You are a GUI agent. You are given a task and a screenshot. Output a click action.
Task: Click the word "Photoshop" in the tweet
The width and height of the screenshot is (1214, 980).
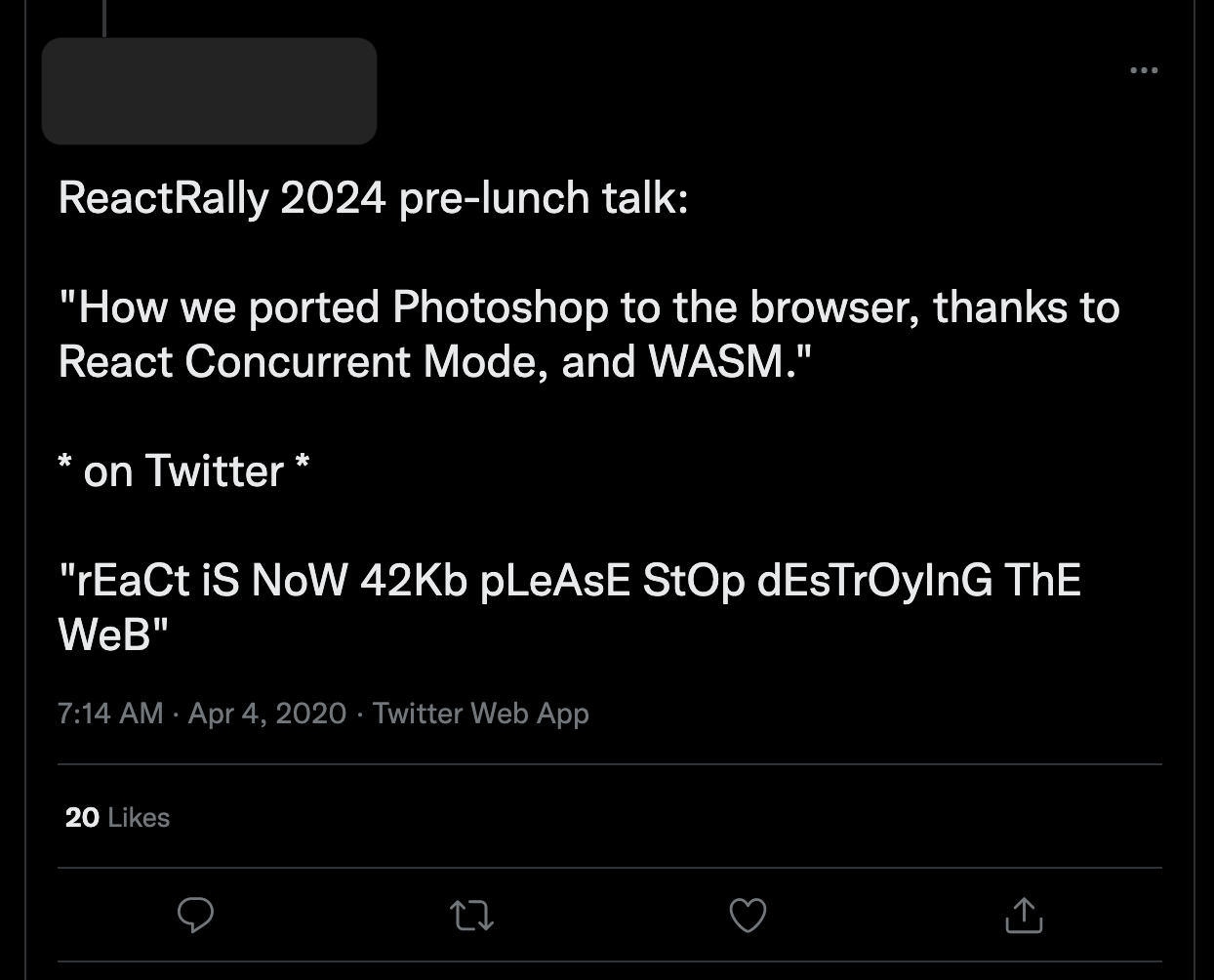(x=500, y=307)
